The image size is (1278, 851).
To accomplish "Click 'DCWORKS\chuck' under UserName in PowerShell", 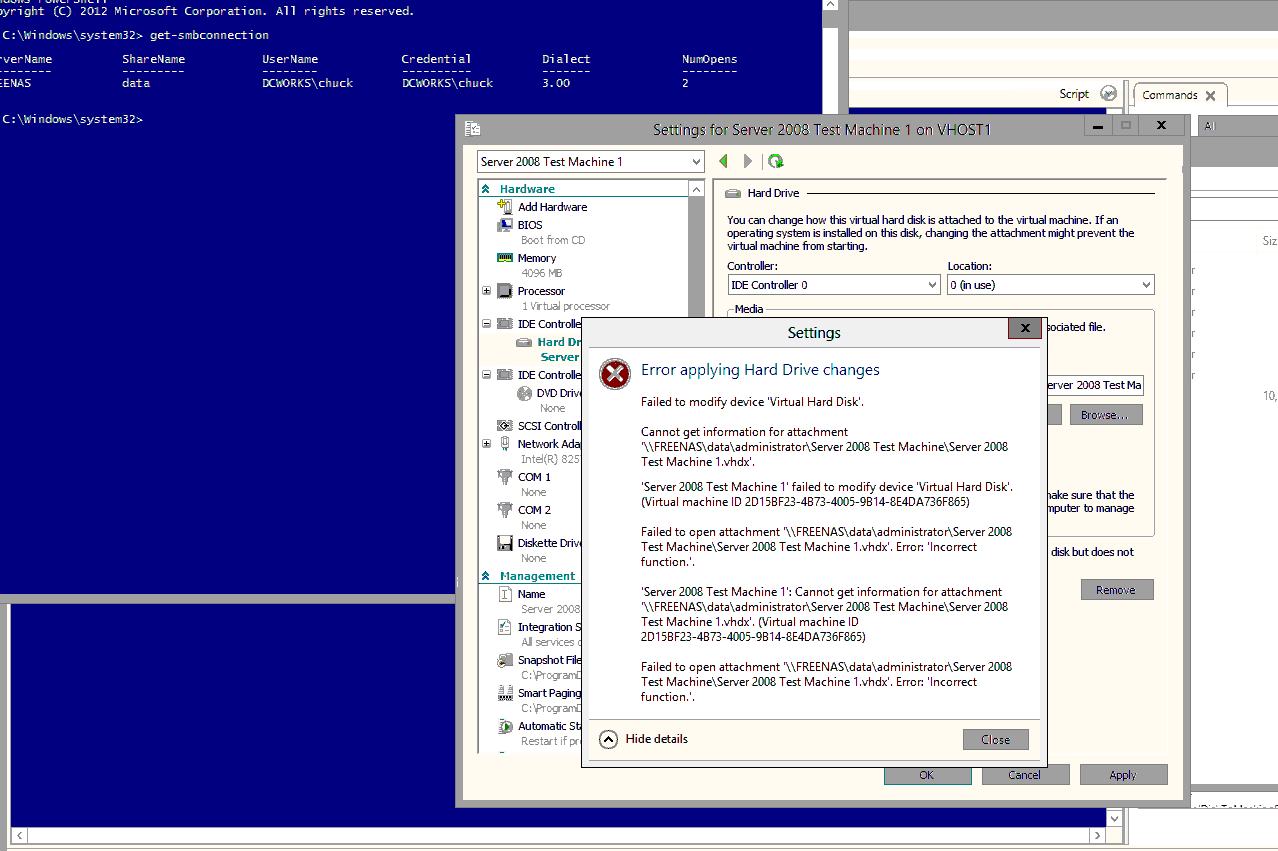I will pos(307,83).
